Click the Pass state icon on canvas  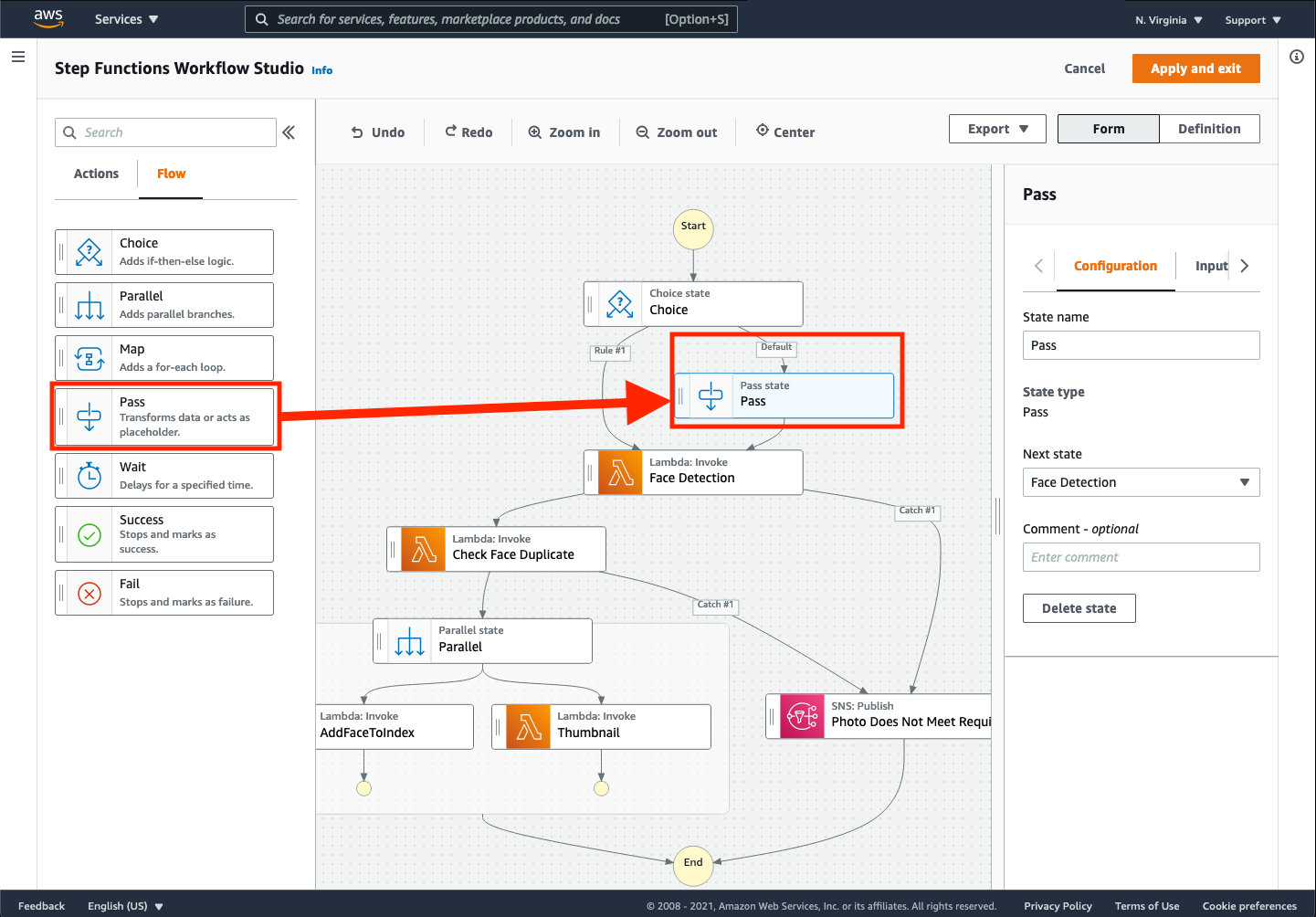tap(711, 396)
